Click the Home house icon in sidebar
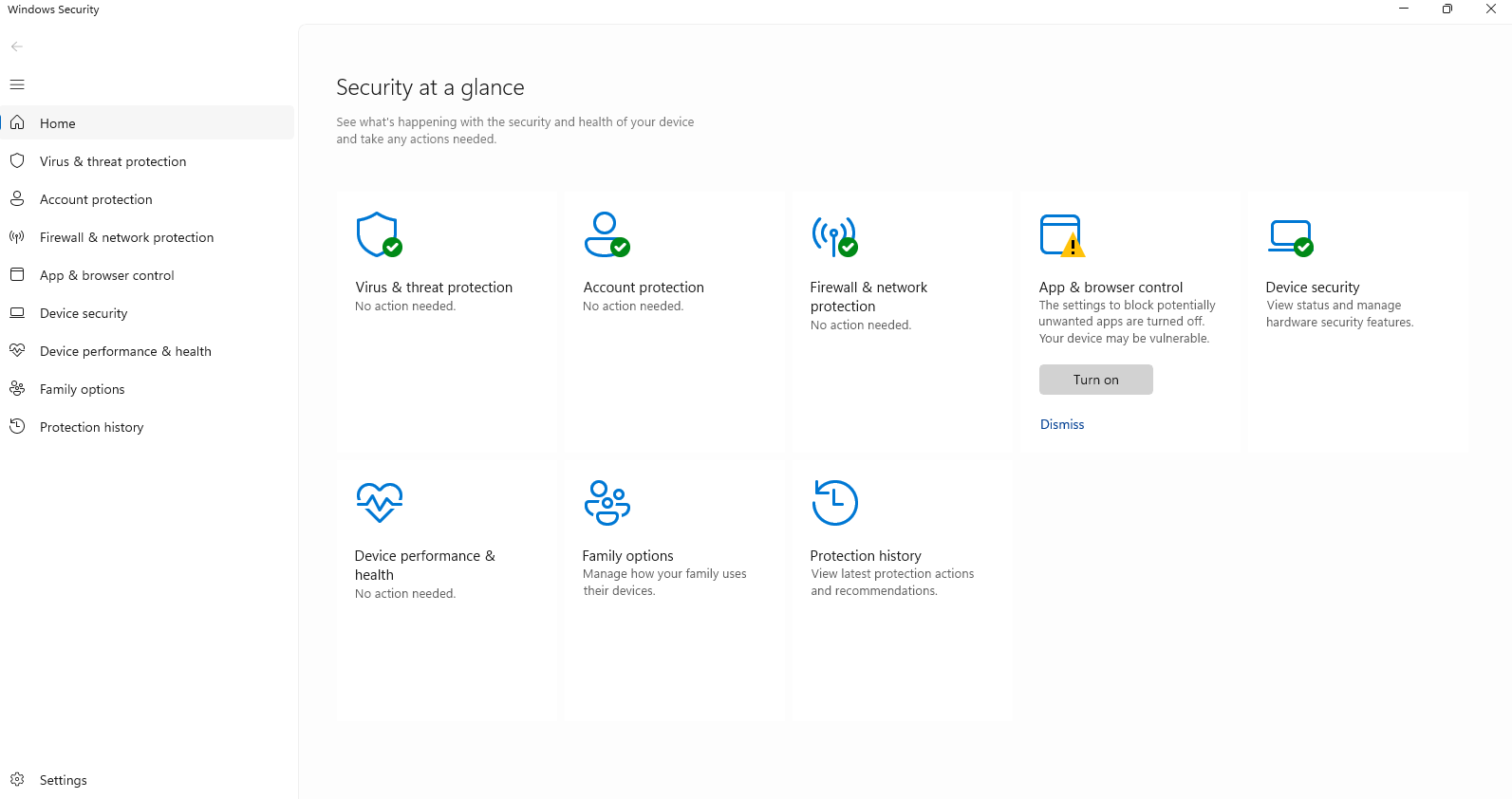The height and width of the screenshot is (799, 1512). click(17, 122)
